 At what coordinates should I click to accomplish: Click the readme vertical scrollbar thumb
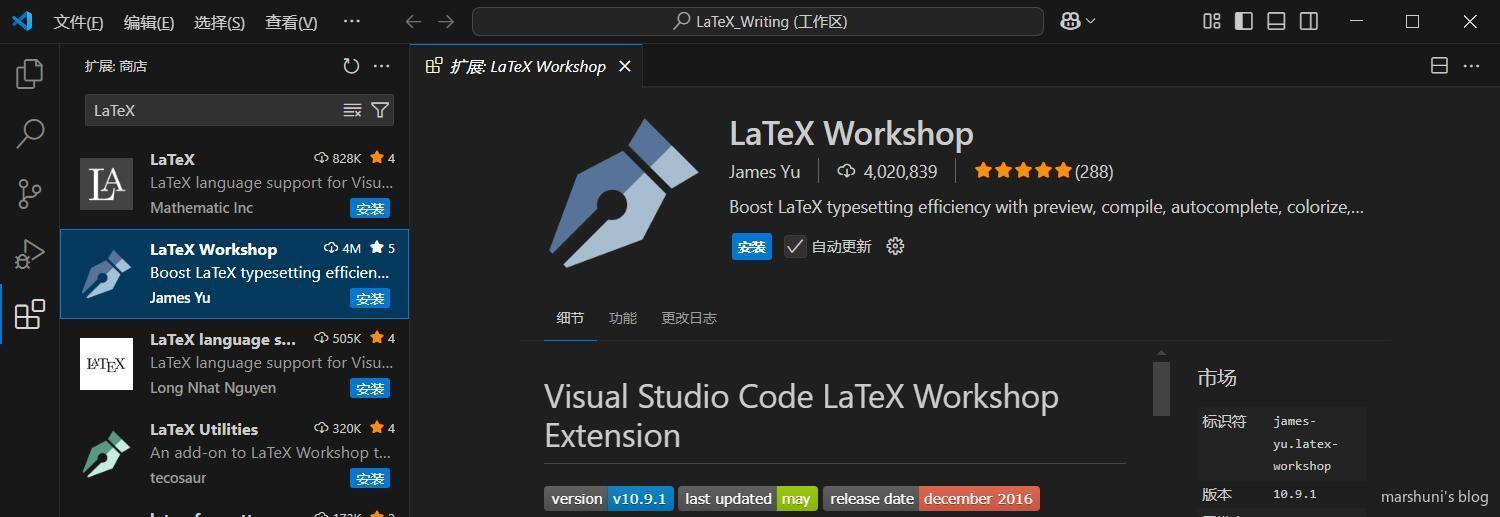[1161, 389]
